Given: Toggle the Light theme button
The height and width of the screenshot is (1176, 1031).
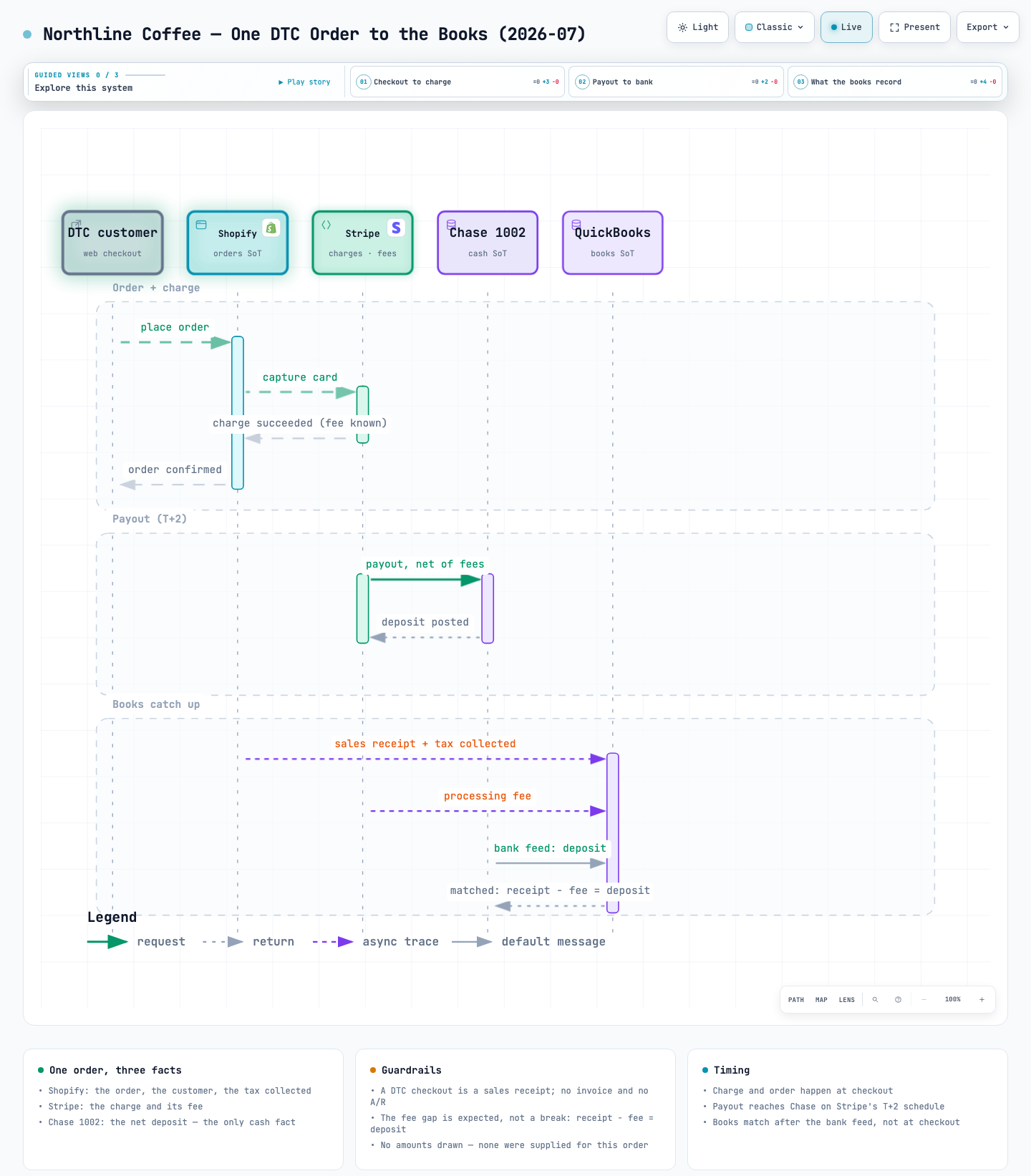Looking at the screenshot, I should click(x=698, y=27).
